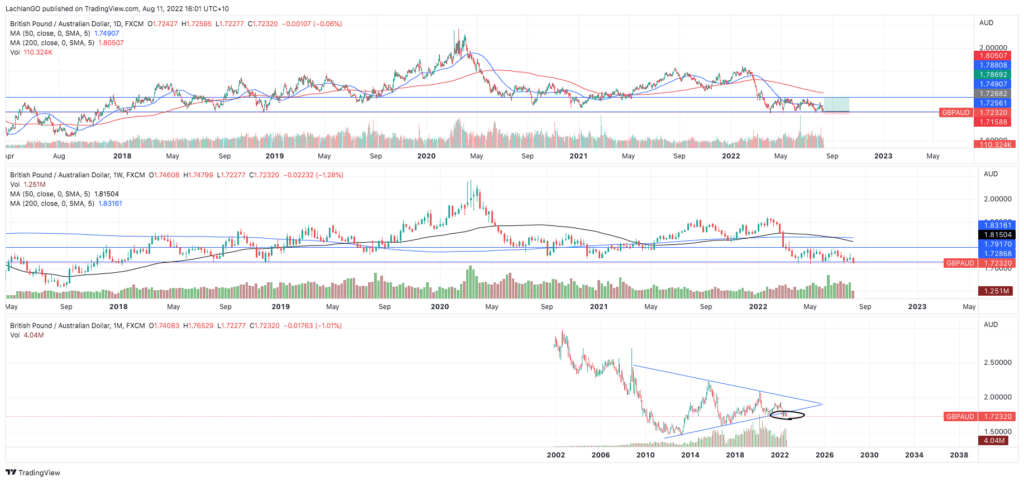The width and height of the screenshot is (1024, 482).
Task: Open the AUD currency selector on daily chart
Action: (x=985, y=21)
